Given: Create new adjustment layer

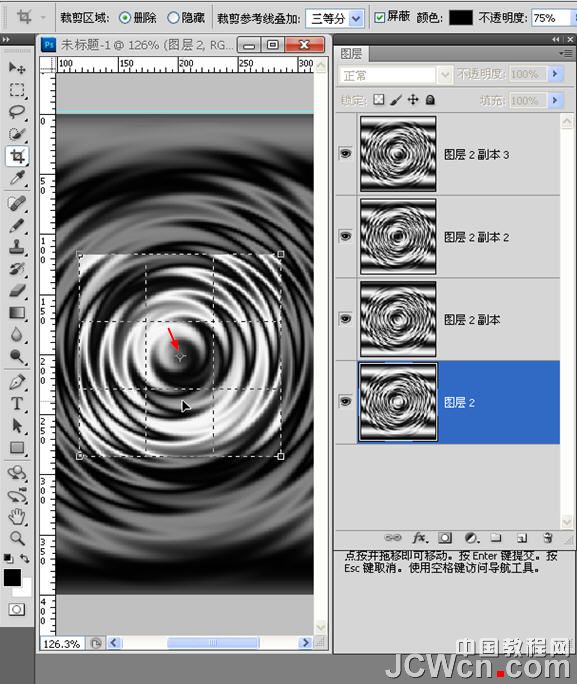Looking at the screenshot, I should [x=471, y=538].
